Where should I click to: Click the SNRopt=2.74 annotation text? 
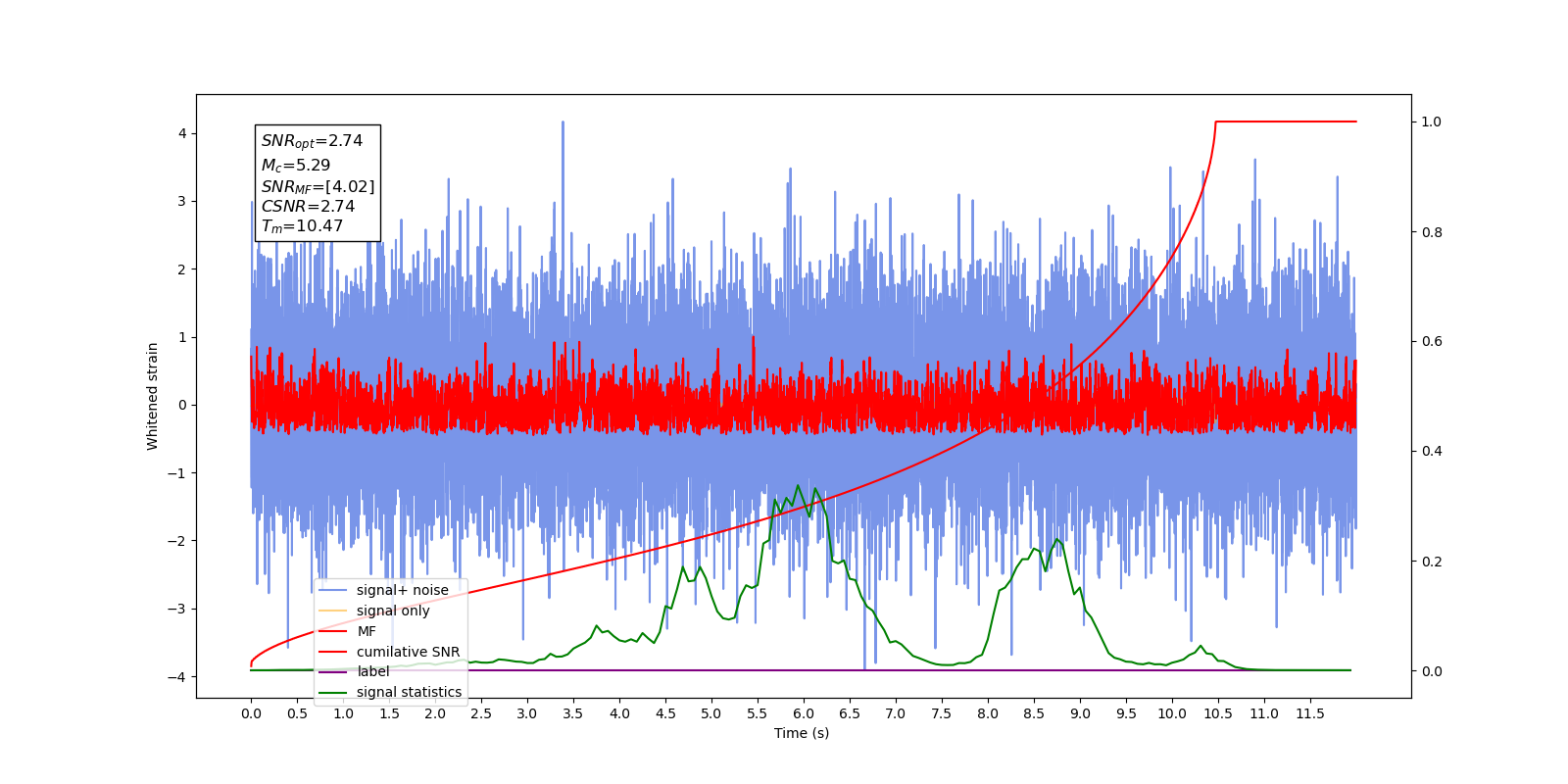[312, 141]
